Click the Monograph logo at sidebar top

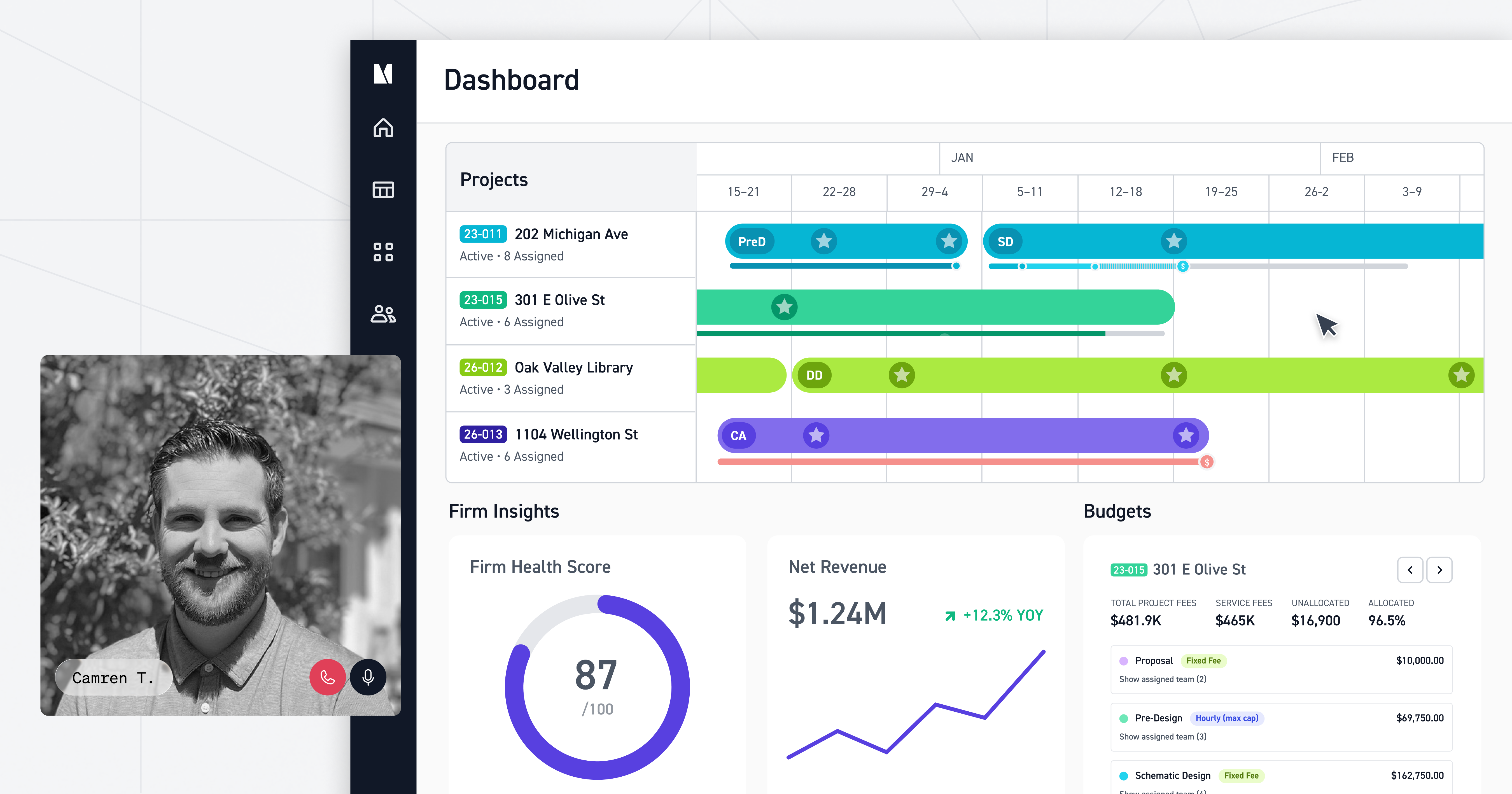[383, 73]
